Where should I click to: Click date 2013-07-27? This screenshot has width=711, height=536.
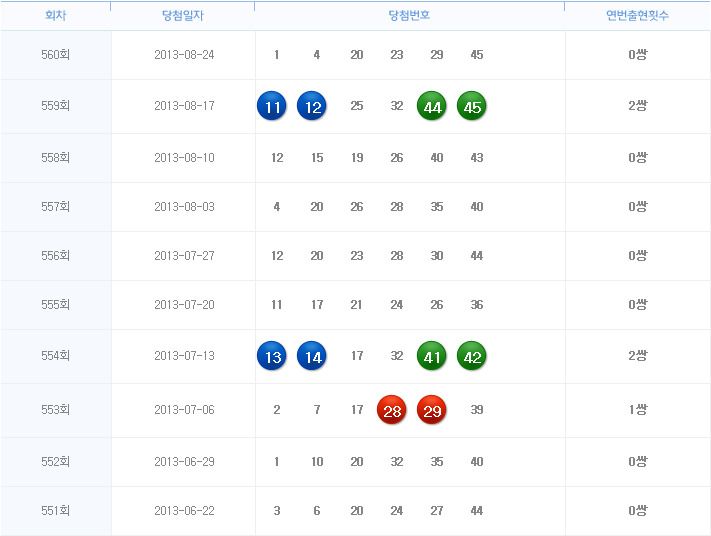184,256
